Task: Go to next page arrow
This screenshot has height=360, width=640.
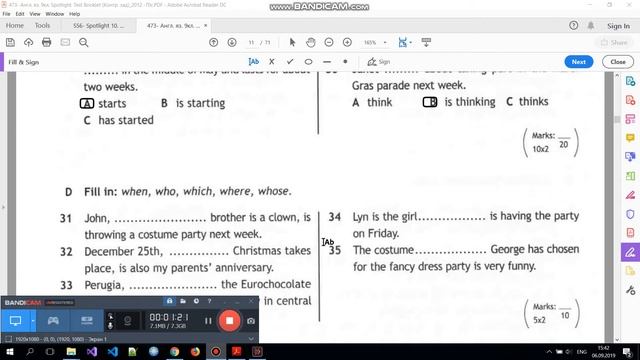Action: (232, 42)
